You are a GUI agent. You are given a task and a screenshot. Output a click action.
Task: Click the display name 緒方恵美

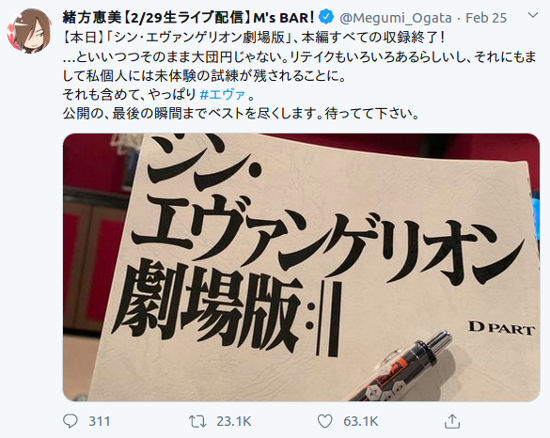pyautogui.click(x=92, y=17)
